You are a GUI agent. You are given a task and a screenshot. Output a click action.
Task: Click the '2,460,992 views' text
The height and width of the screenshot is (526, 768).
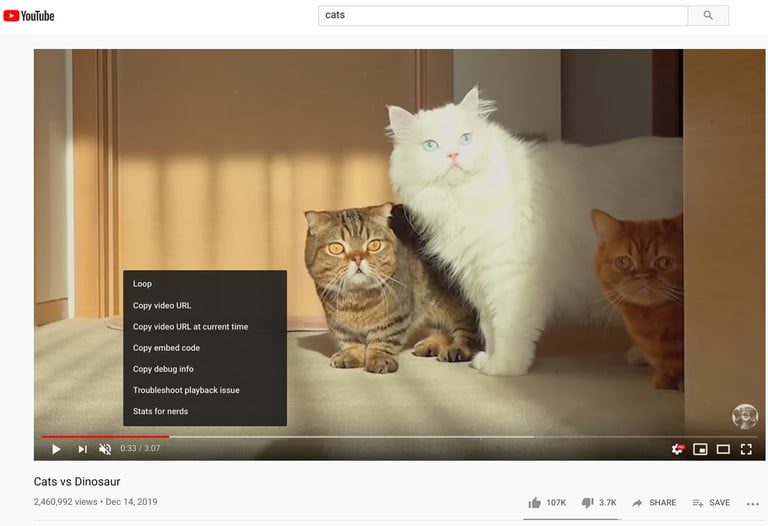66,502
